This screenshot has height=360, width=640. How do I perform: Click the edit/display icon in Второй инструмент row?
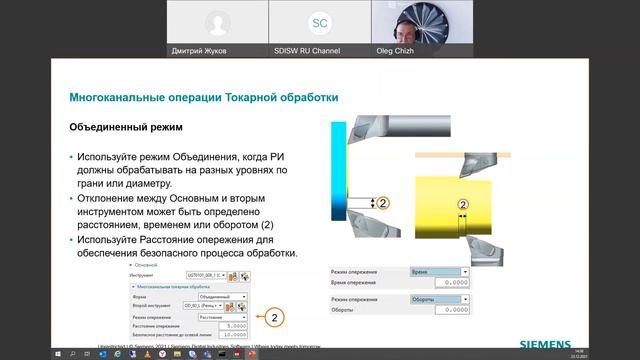pos(242,306)
